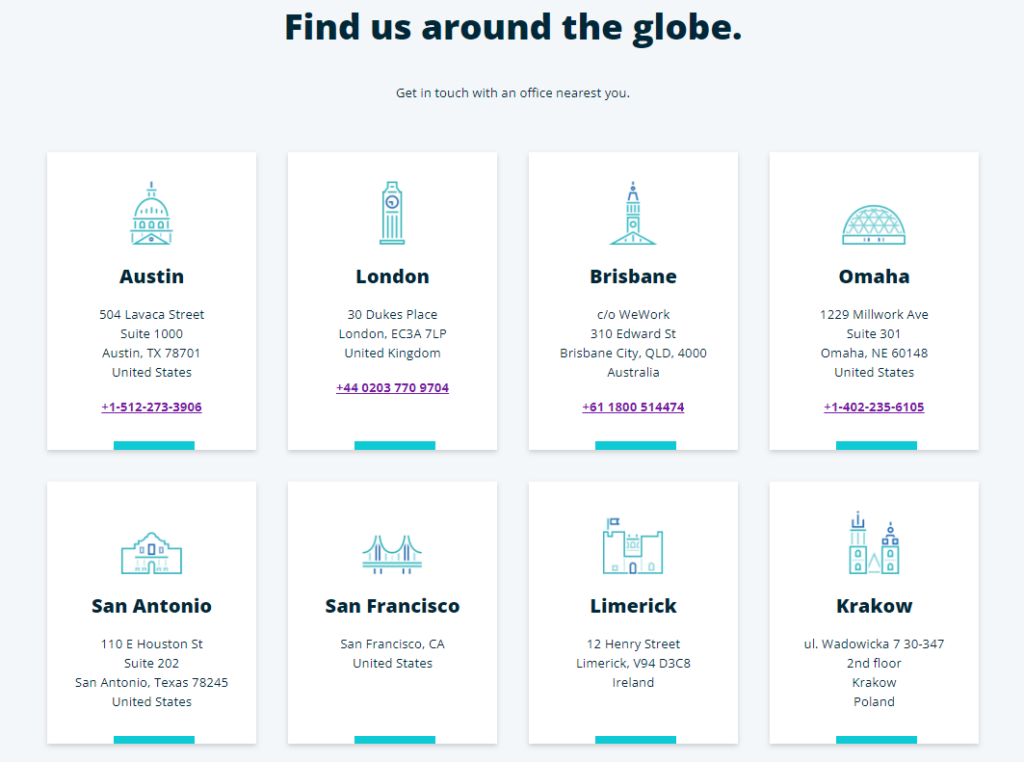1024x762 pixels.
Task: Click the 'Find us around the globe' heading
Action: [x=512, y=27]
